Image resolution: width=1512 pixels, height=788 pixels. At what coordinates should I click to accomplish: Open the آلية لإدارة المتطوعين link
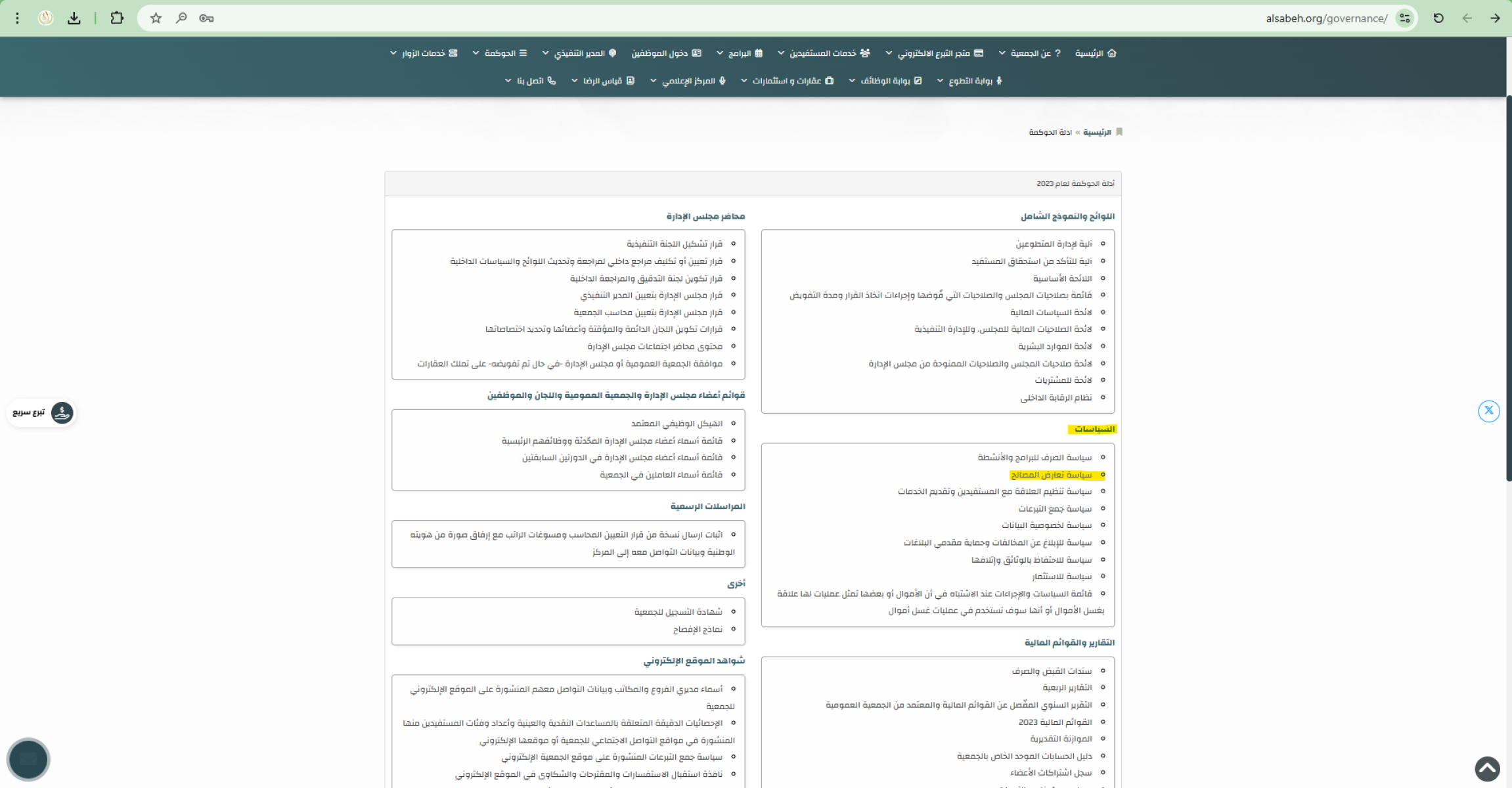(1054, 244)
